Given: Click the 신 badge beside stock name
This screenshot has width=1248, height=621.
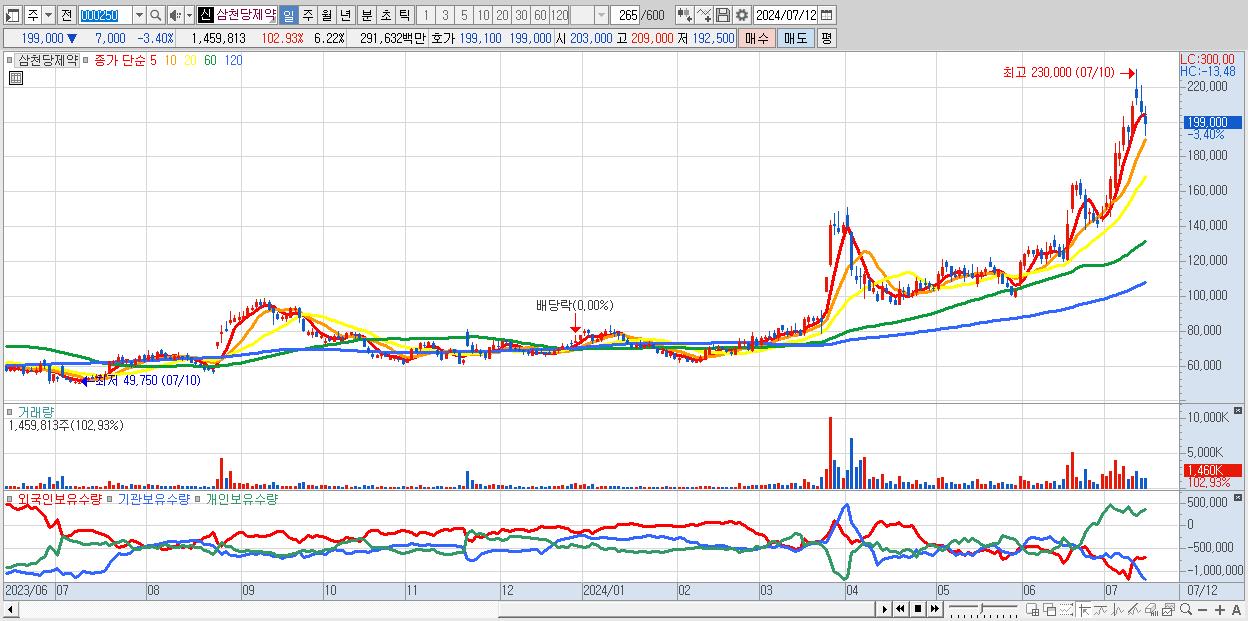Looking at the screenshot, I should [x=206, y=15].
